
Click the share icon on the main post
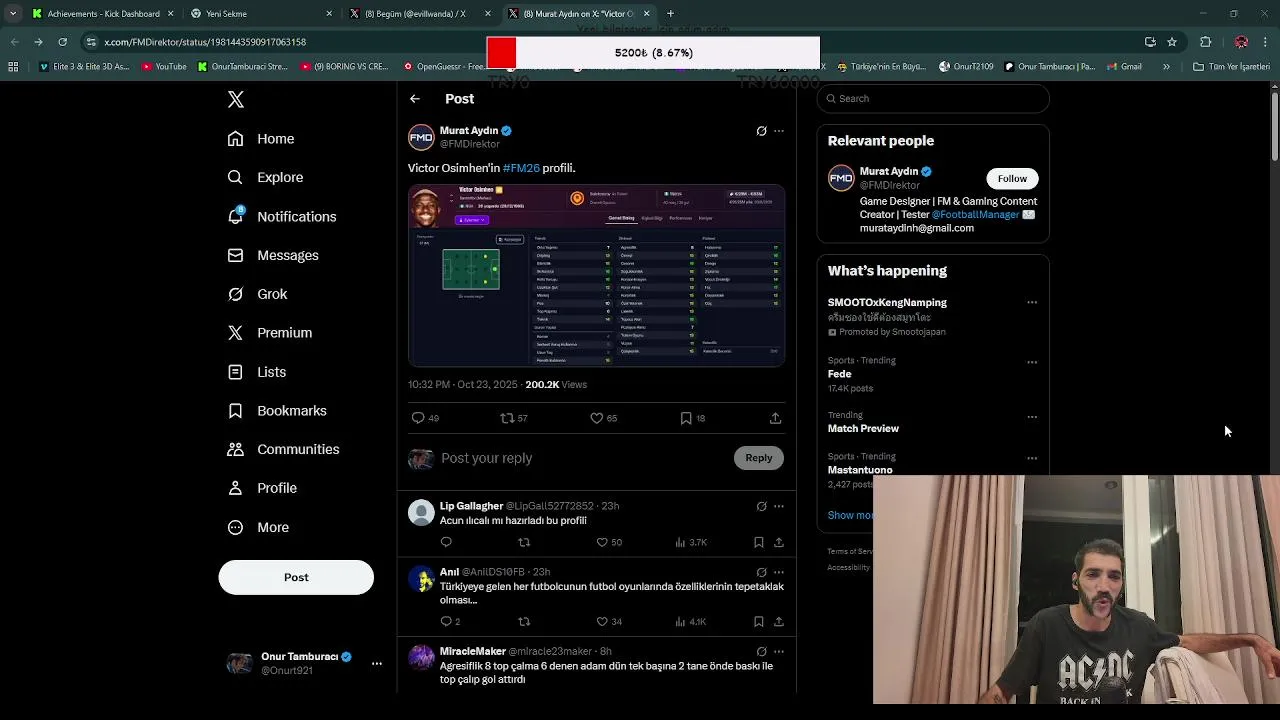(775, 418)
